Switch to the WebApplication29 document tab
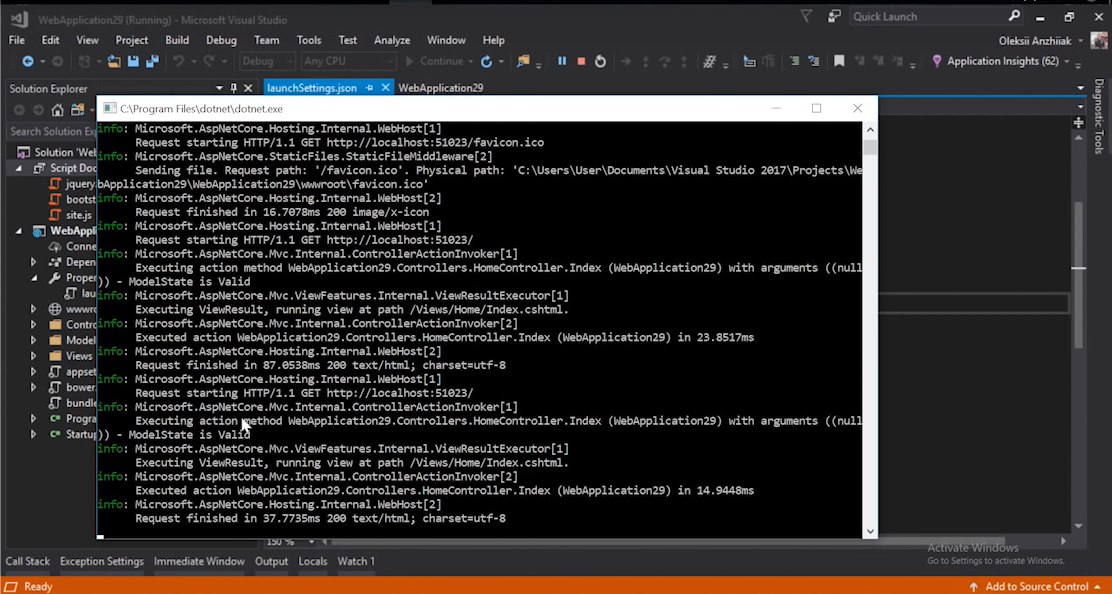 [440, 88]
